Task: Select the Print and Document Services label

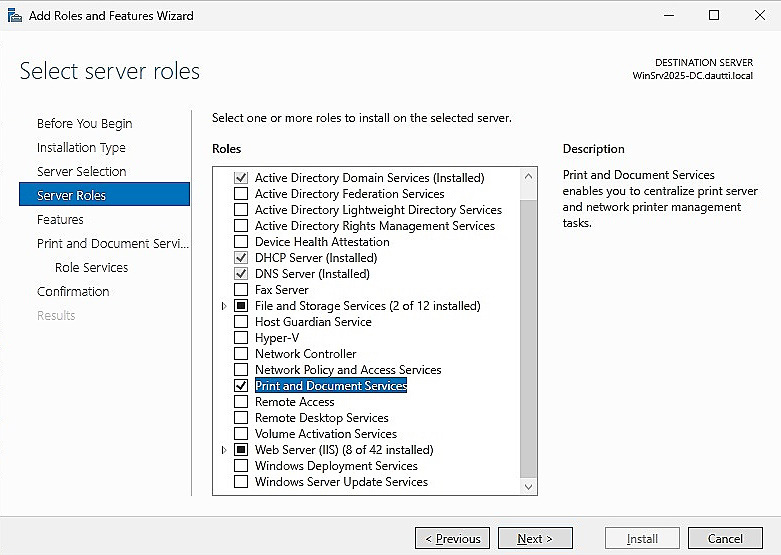Action: (331, 386)
